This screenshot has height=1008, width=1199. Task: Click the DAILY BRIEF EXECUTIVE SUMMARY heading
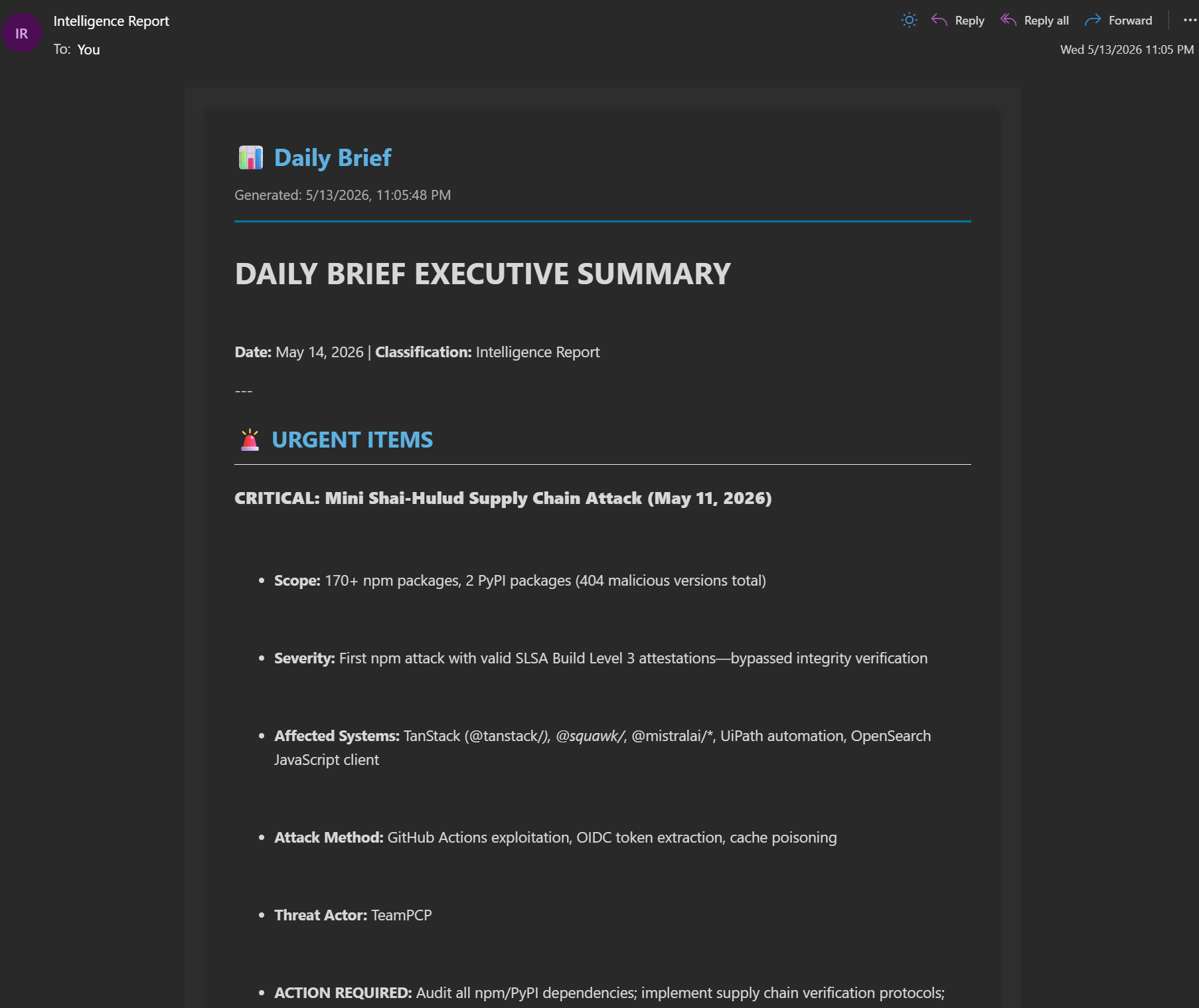(483, 274)
